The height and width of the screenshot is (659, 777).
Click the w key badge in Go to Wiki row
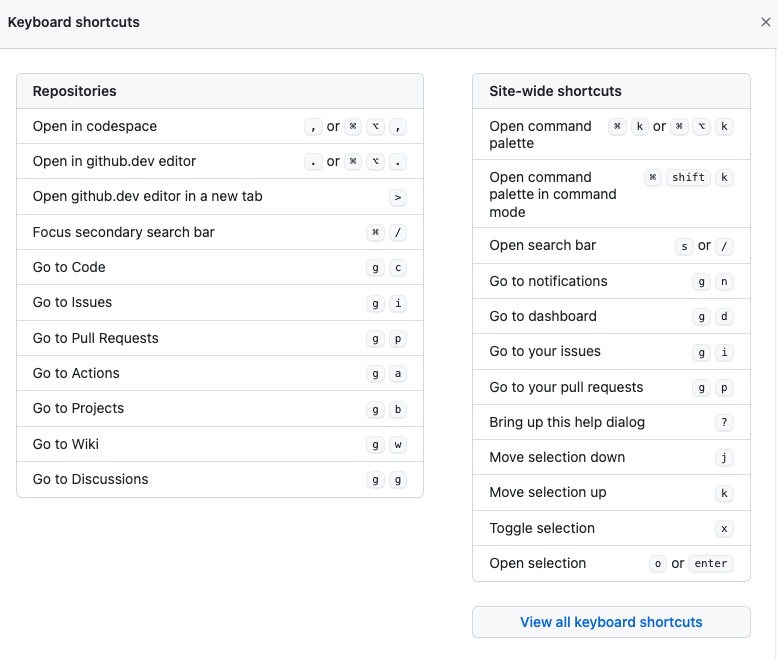pos(398,445)
